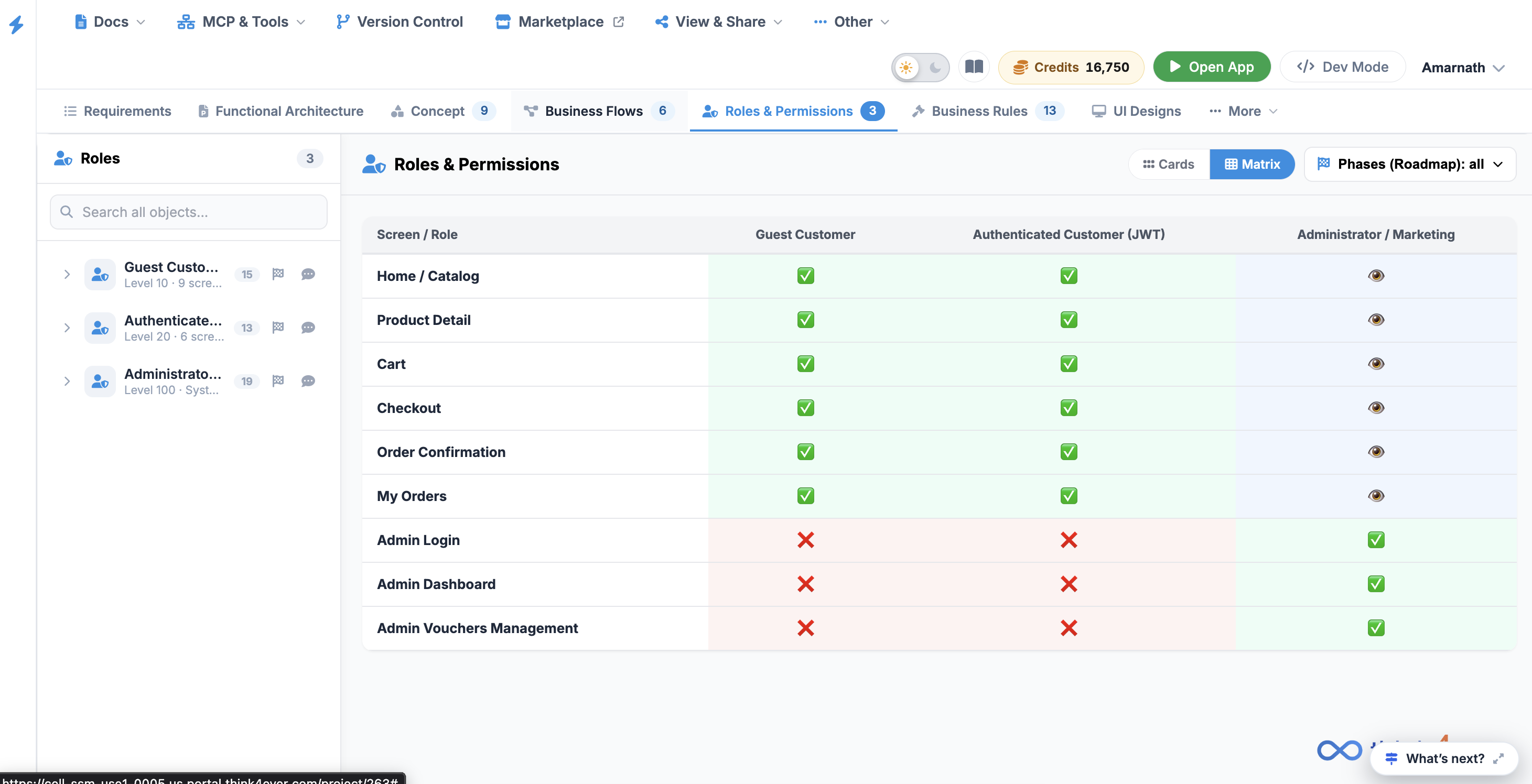Screen dimensions: 1532x784
Task: Open the More tabs dropdown
Action: 1243,111
